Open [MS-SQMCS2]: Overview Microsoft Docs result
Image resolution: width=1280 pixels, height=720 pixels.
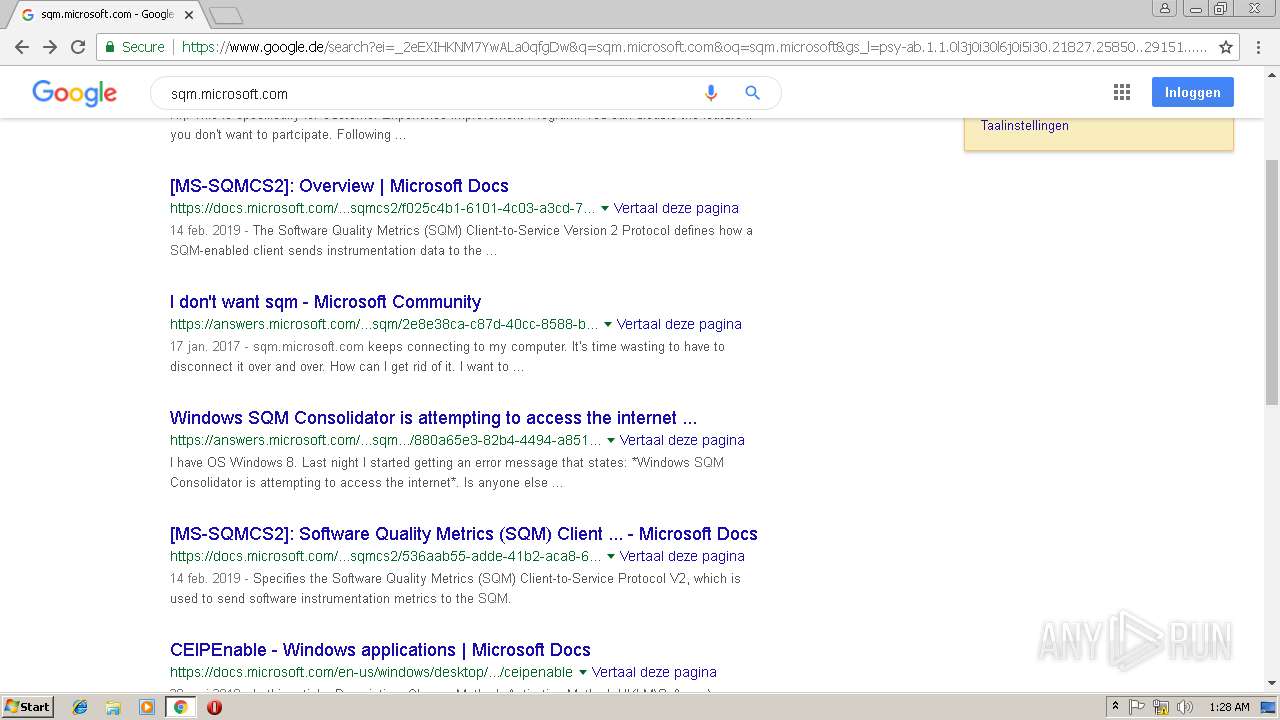pos(339,186)
